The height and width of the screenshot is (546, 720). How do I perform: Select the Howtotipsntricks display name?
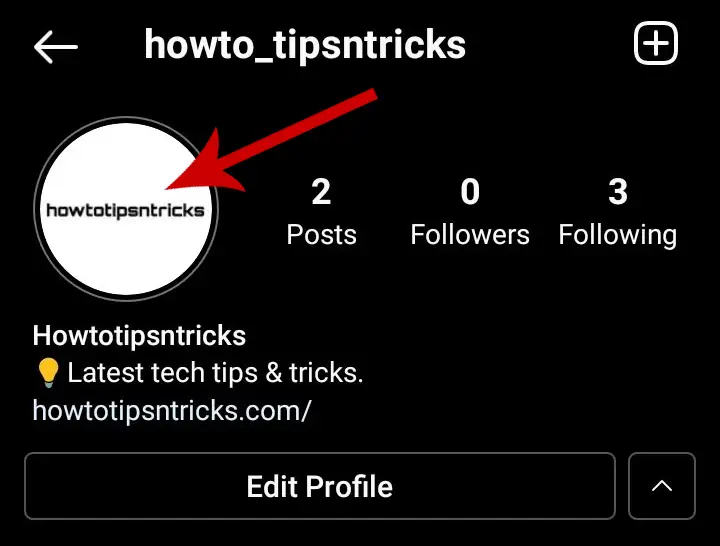click(x=139, y=335)
